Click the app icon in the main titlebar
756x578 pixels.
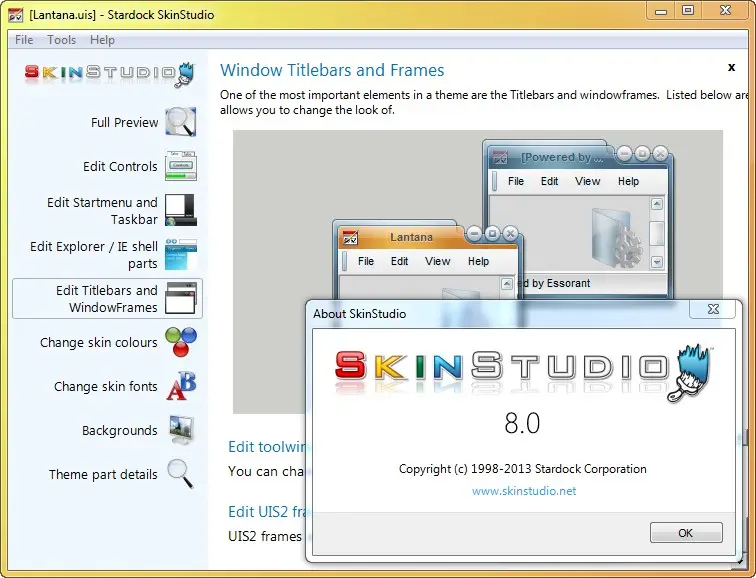pyautogui.click(x=15, y=14)
